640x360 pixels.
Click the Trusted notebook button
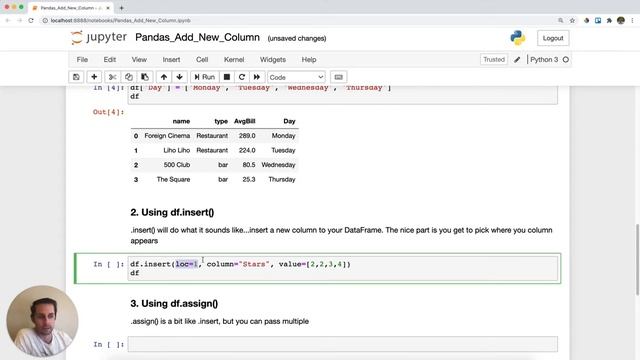click(x=494, y=60)
